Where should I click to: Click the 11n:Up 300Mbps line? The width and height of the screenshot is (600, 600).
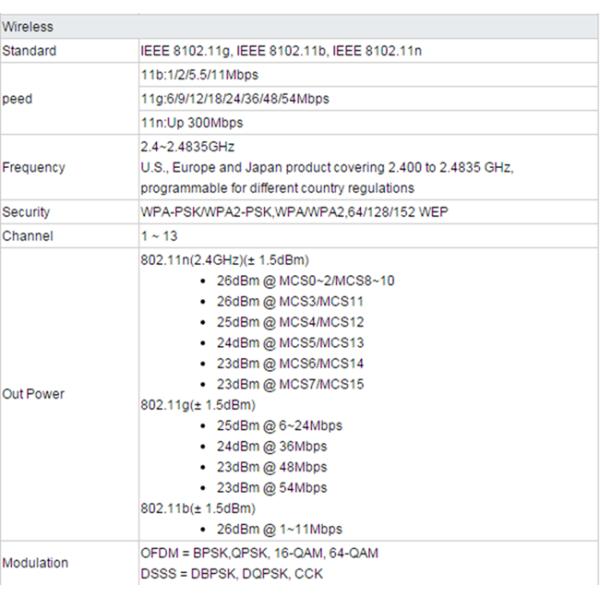click(x=192, y=123)
